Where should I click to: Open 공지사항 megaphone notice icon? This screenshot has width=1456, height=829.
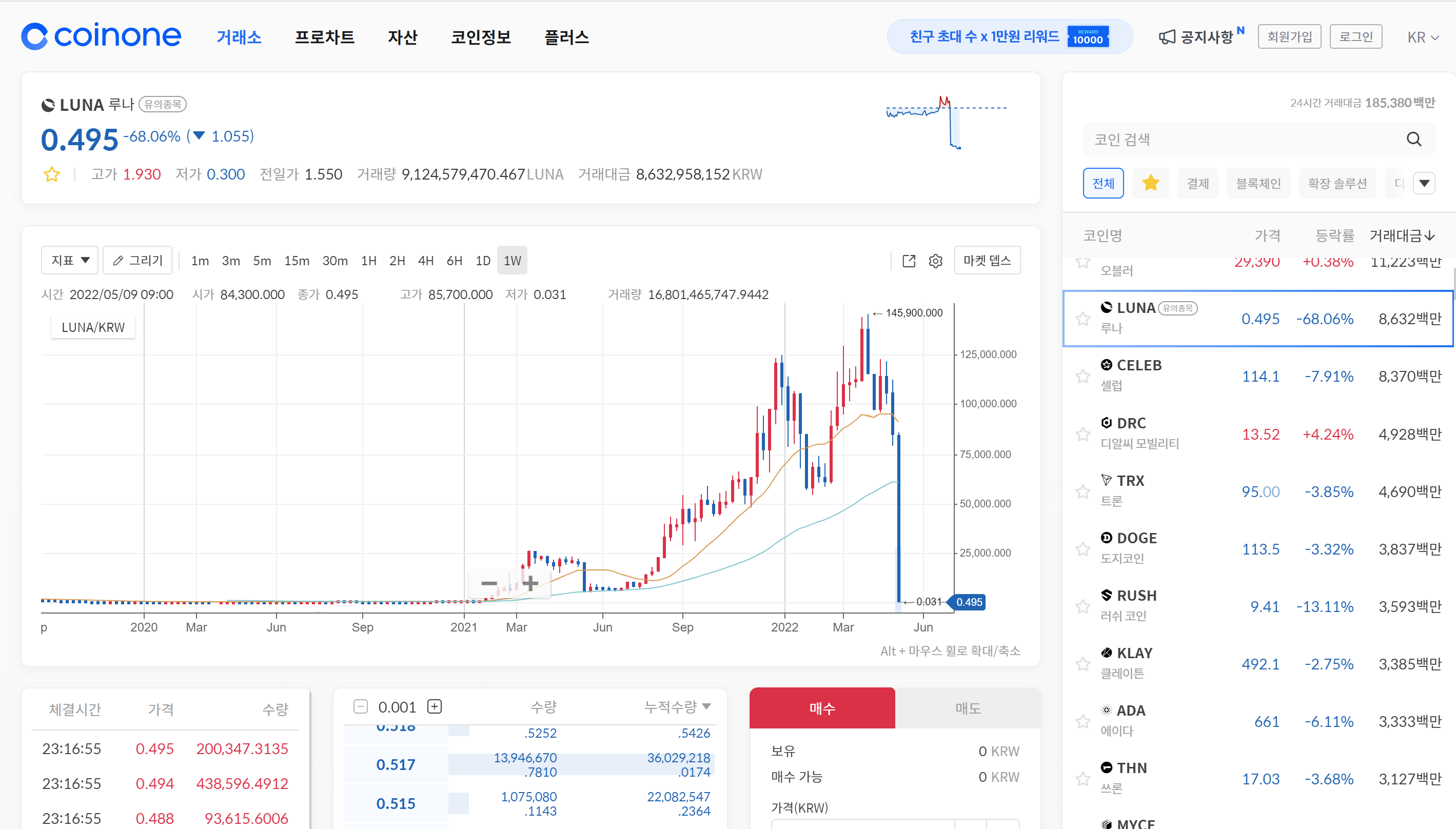click(1167, 37)
